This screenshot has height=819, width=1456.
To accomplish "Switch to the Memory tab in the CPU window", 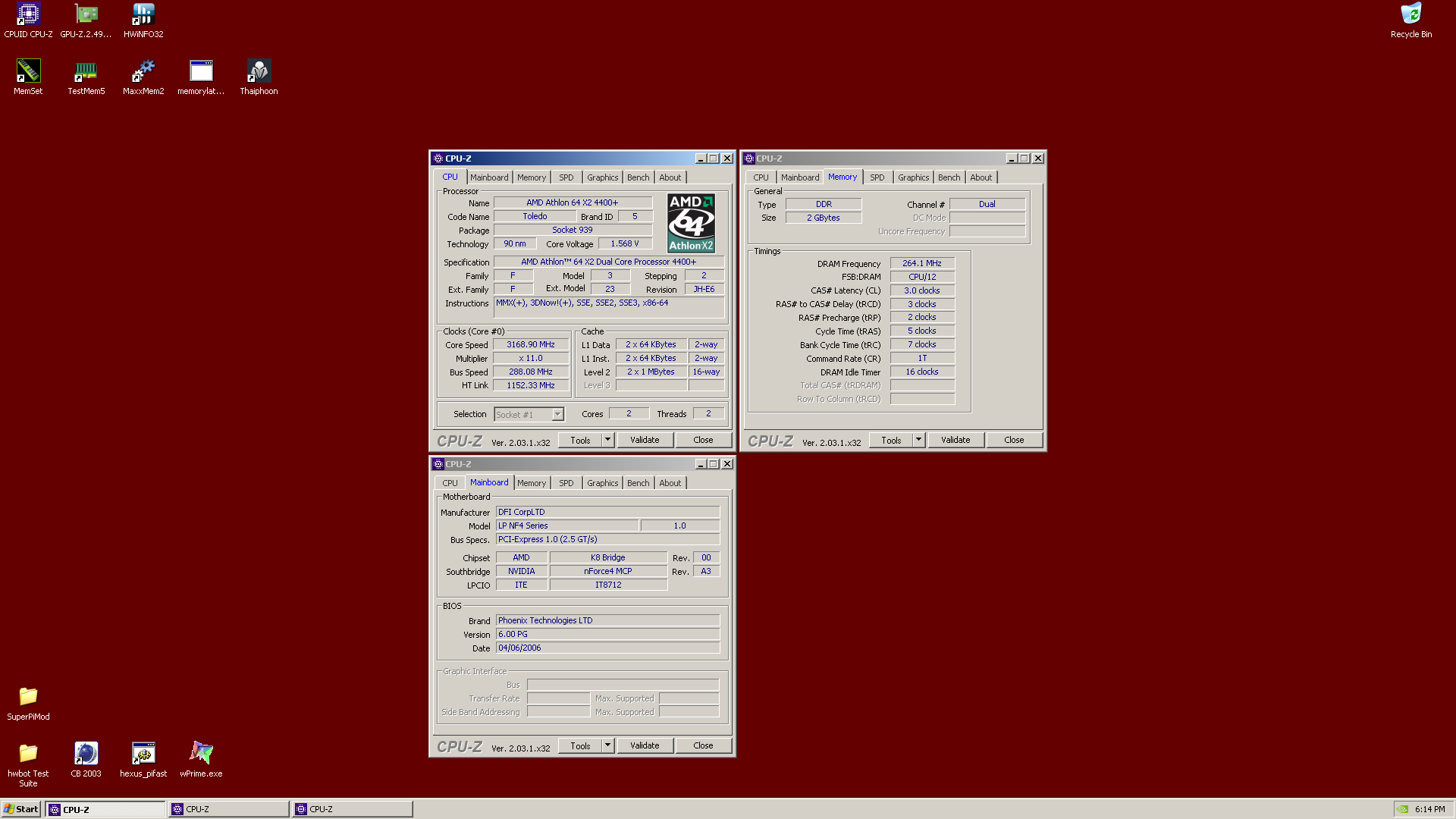I will 532,177.
